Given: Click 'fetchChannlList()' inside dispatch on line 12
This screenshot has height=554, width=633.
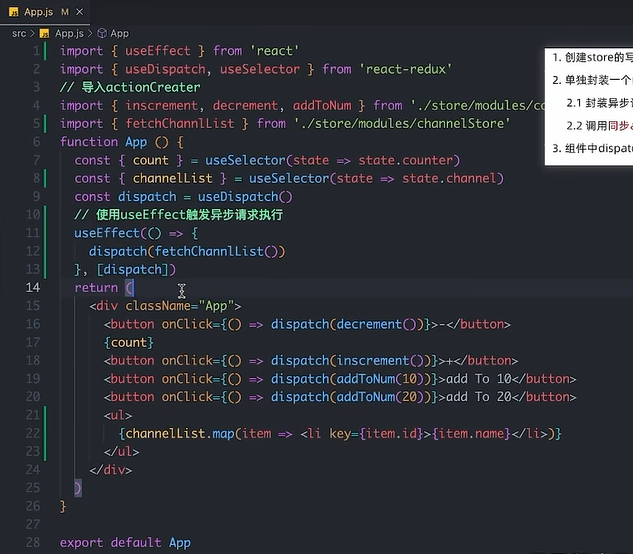Looking at the screenshot, I should [x=216, y=251].
